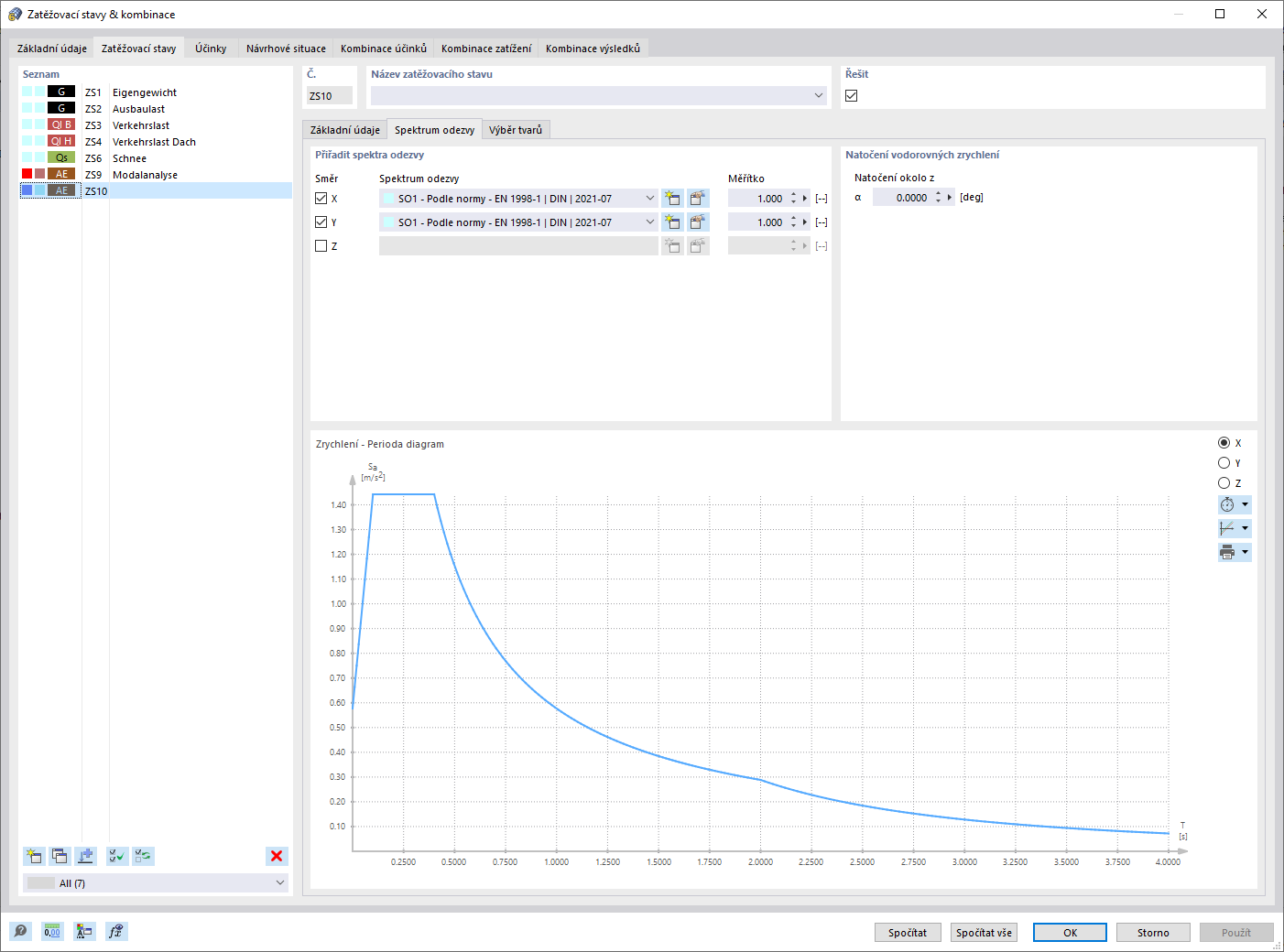This screenshot has width=1284, height=952.
Task: Open the Základní údaje sub-tab of ZS10
Action: tap(345, 130)
